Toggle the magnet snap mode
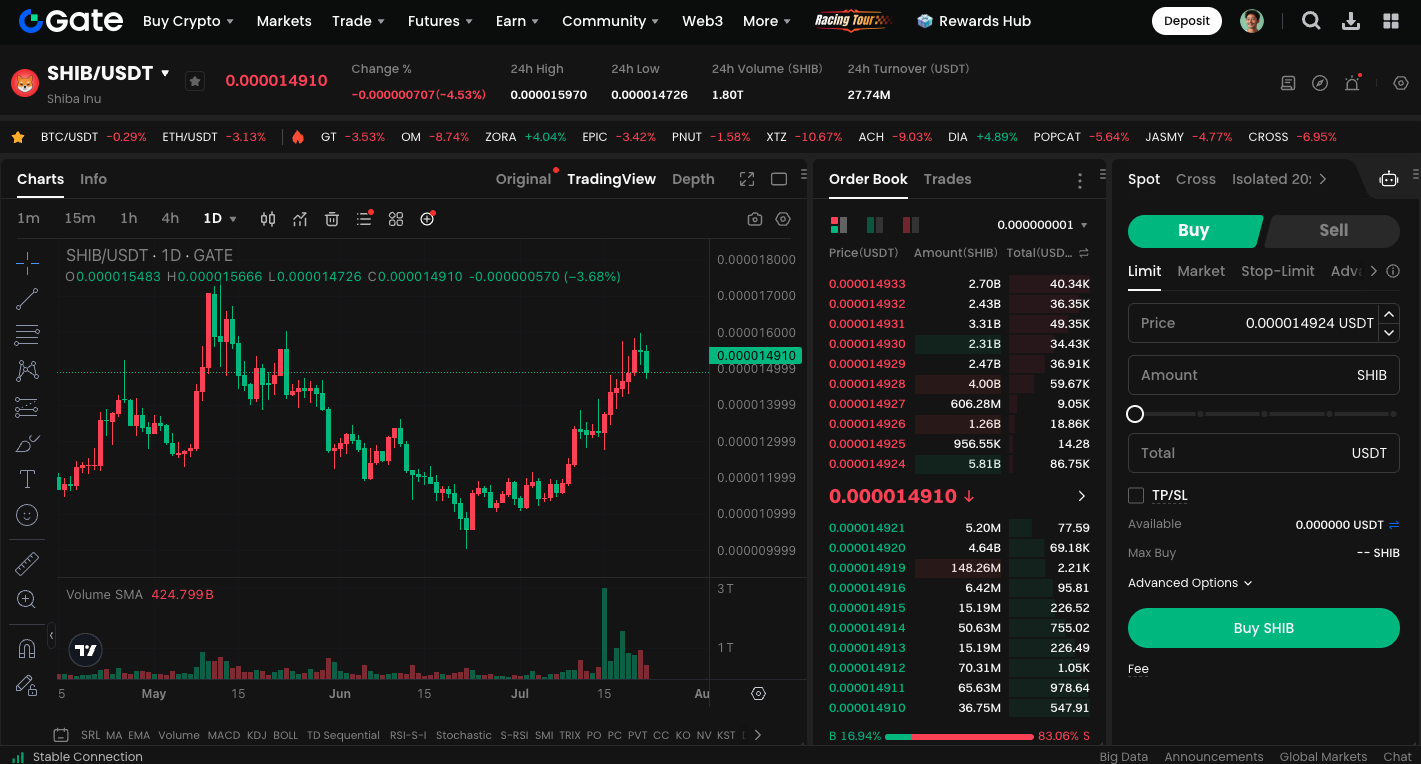This screenshot has width=1421, height=764. [27, 649]
